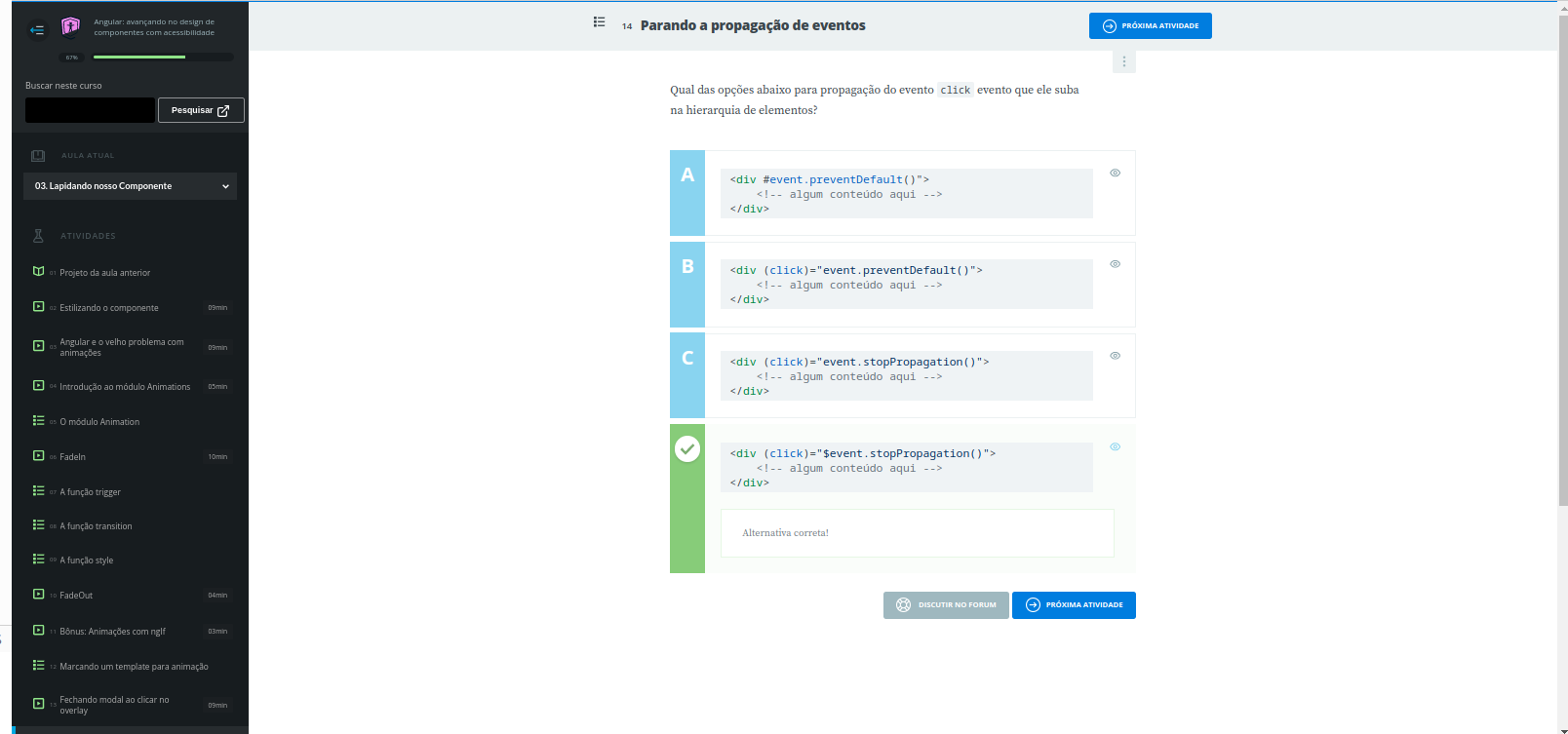Toggle the eye icon on option A

(x=1115, y=173)
